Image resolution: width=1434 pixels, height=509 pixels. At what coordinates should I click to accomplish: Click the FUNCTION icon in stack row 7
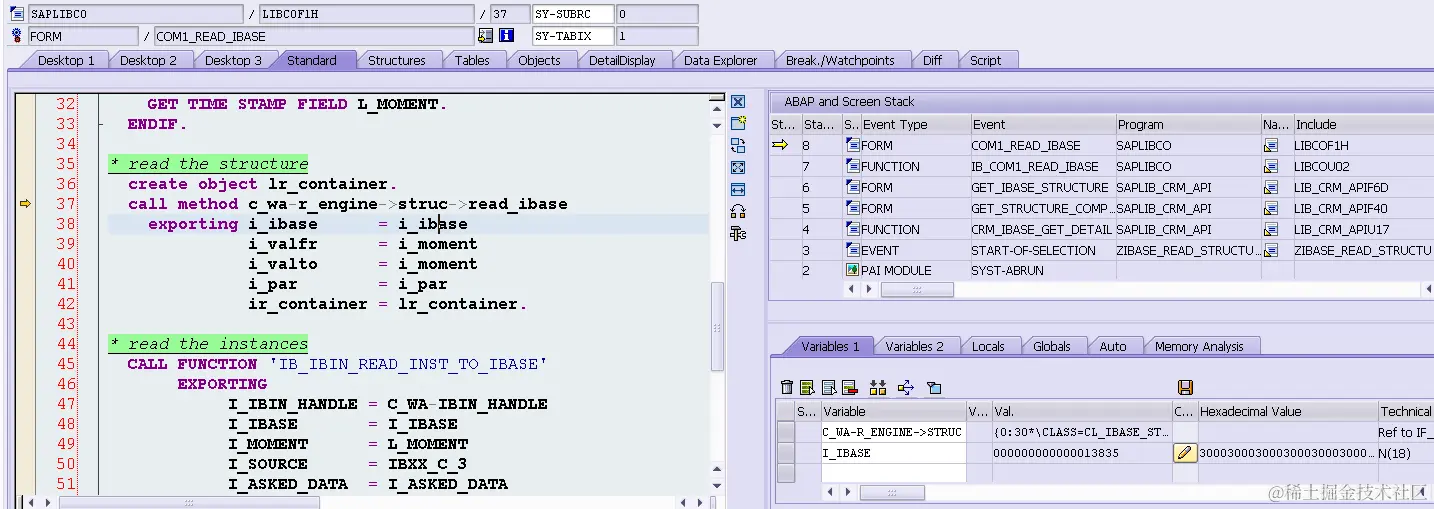click(853, 166)
